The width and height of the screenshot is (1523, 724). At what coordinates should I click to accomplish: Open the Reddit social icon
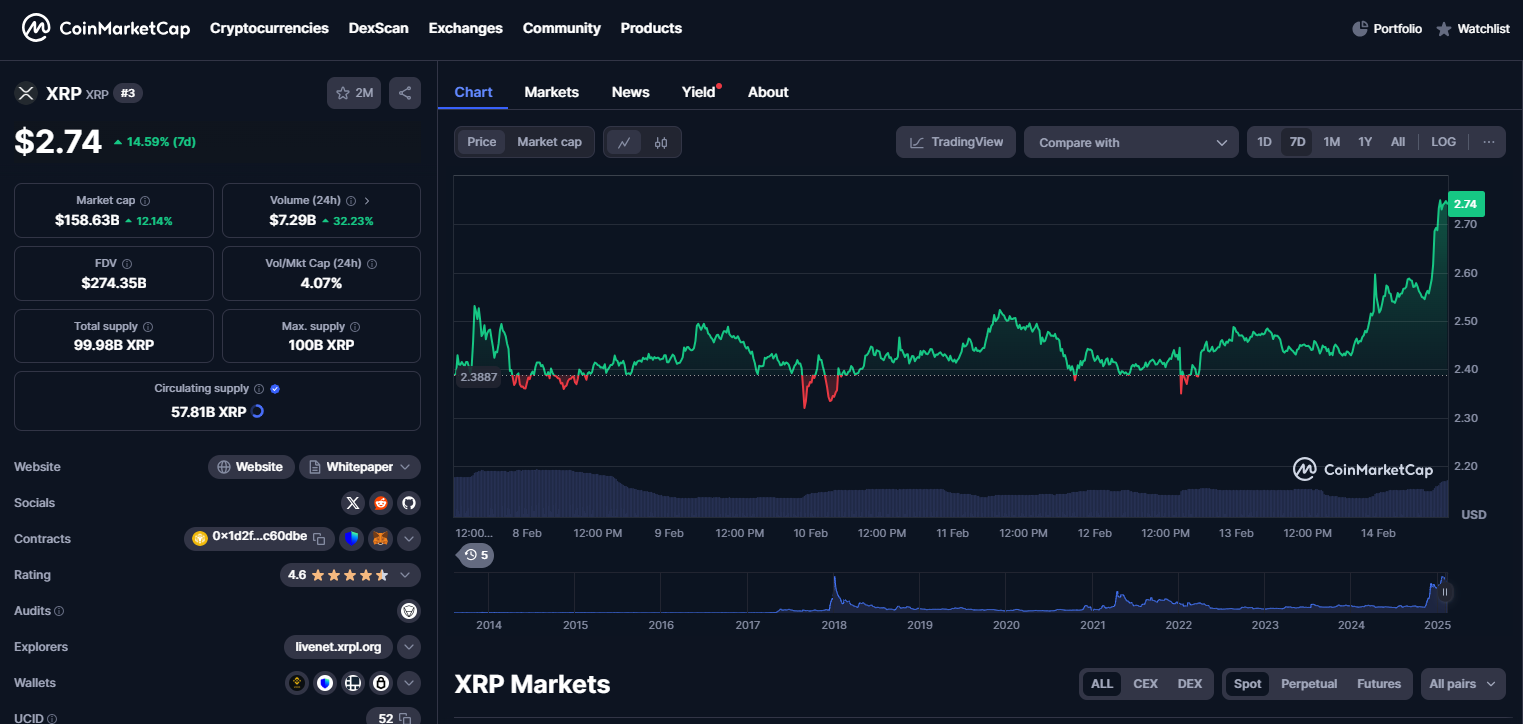pos(380,502)
